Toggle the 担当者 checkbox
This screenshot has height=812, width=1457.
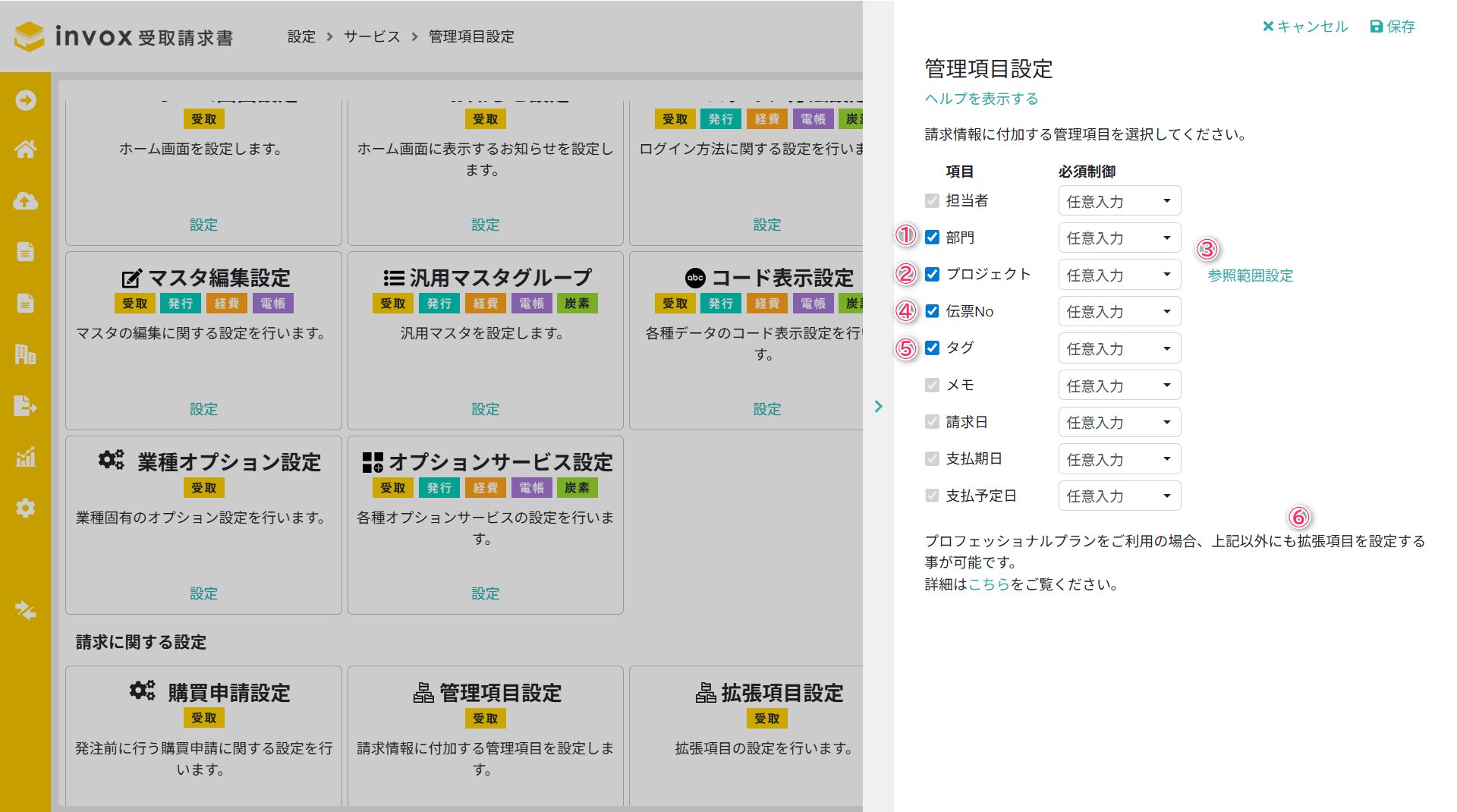click(x=932, y=200)
